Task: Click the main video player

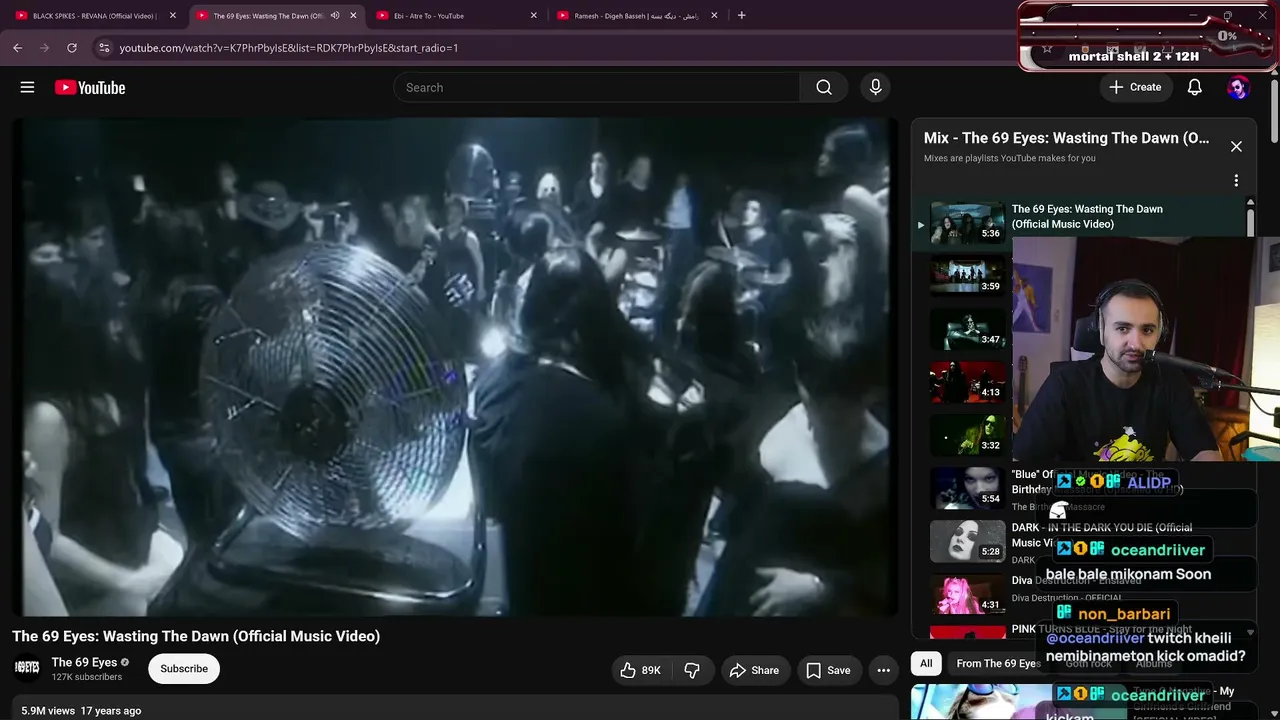Action: pyautogui.click(x=455, y=367)
